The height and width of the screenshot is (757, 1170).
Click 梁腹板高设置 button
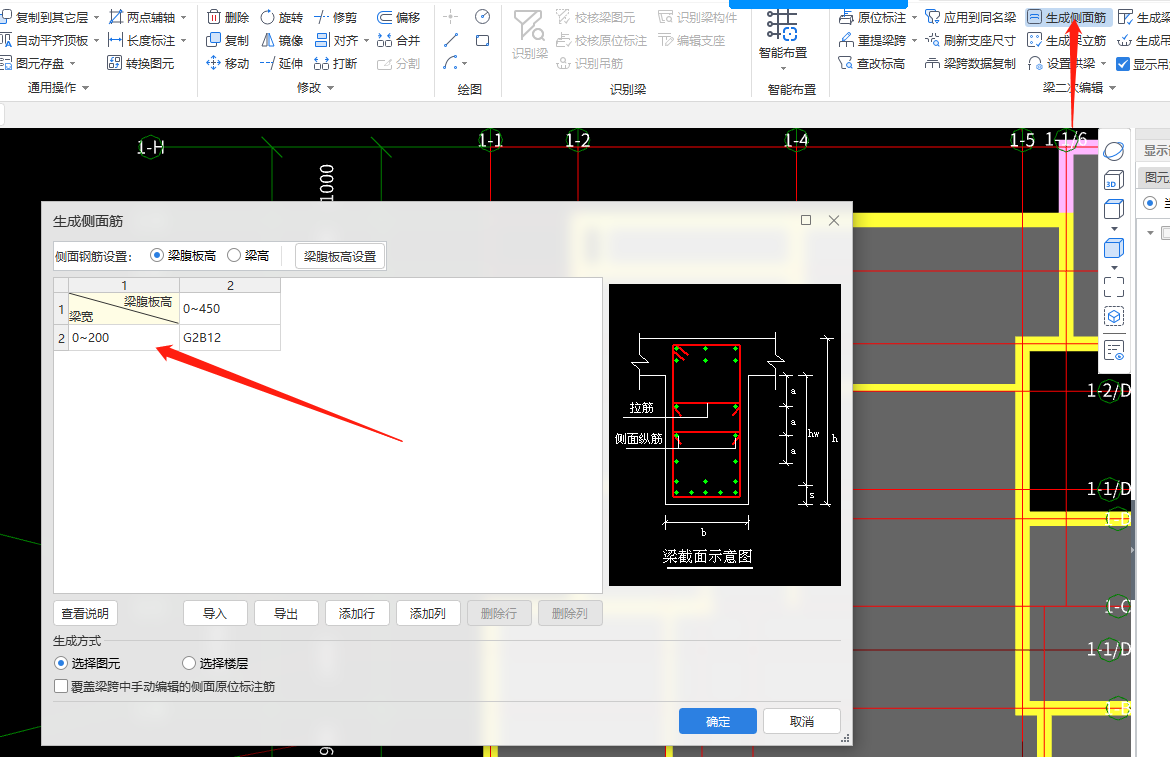click(340, 257)
